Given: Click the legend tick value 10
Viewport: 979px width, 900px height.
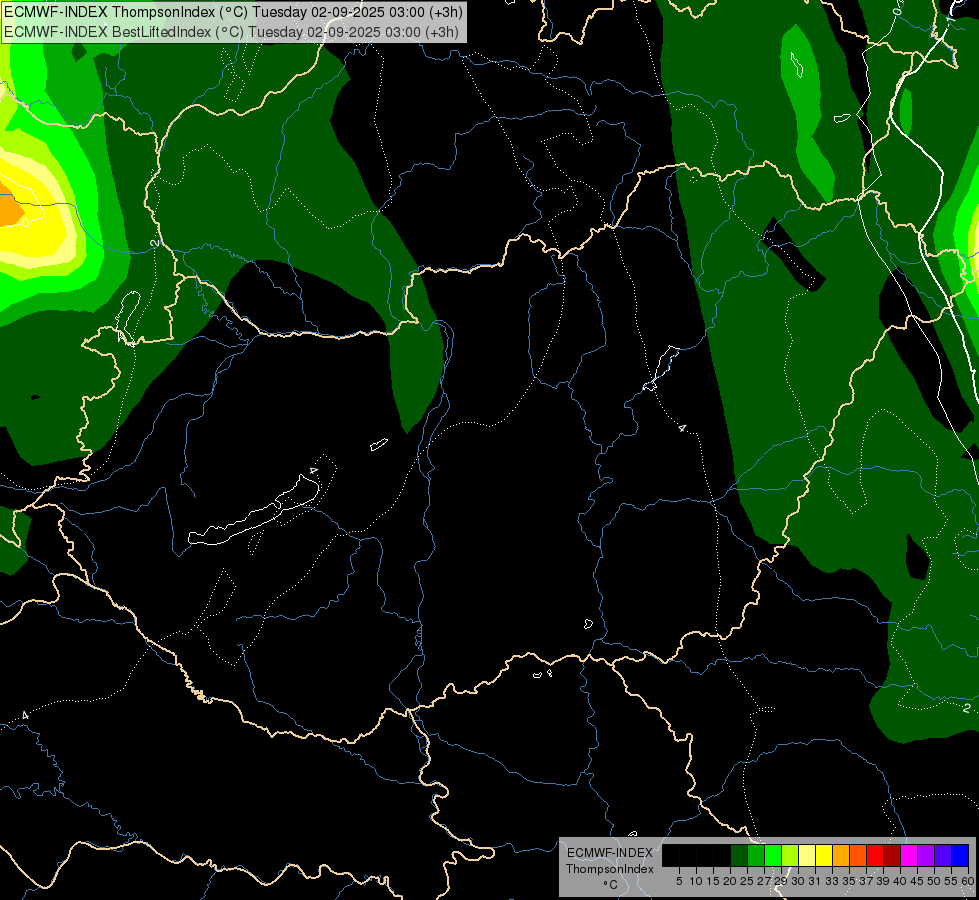Looking at the screenshot, I should (696, 881).
